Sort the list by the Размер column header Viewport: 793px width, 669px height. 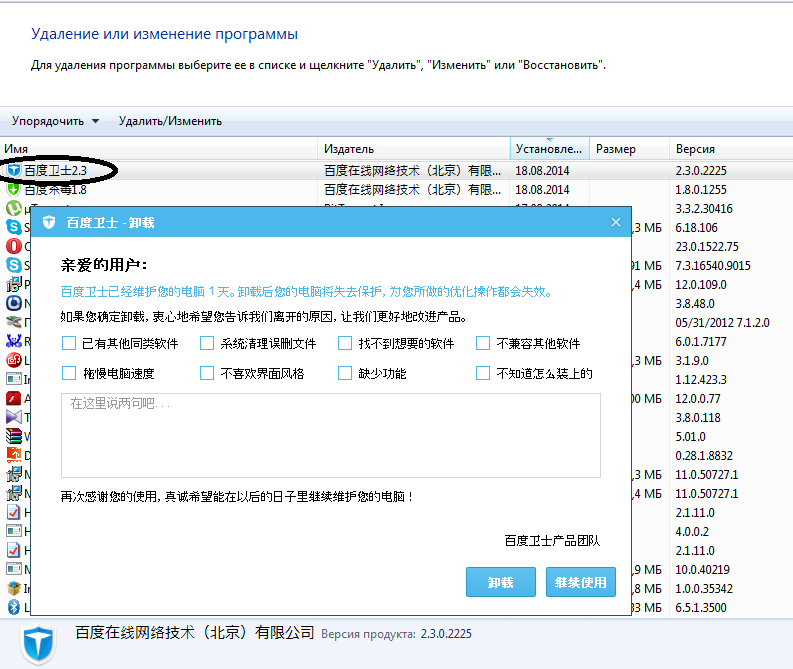630,149
